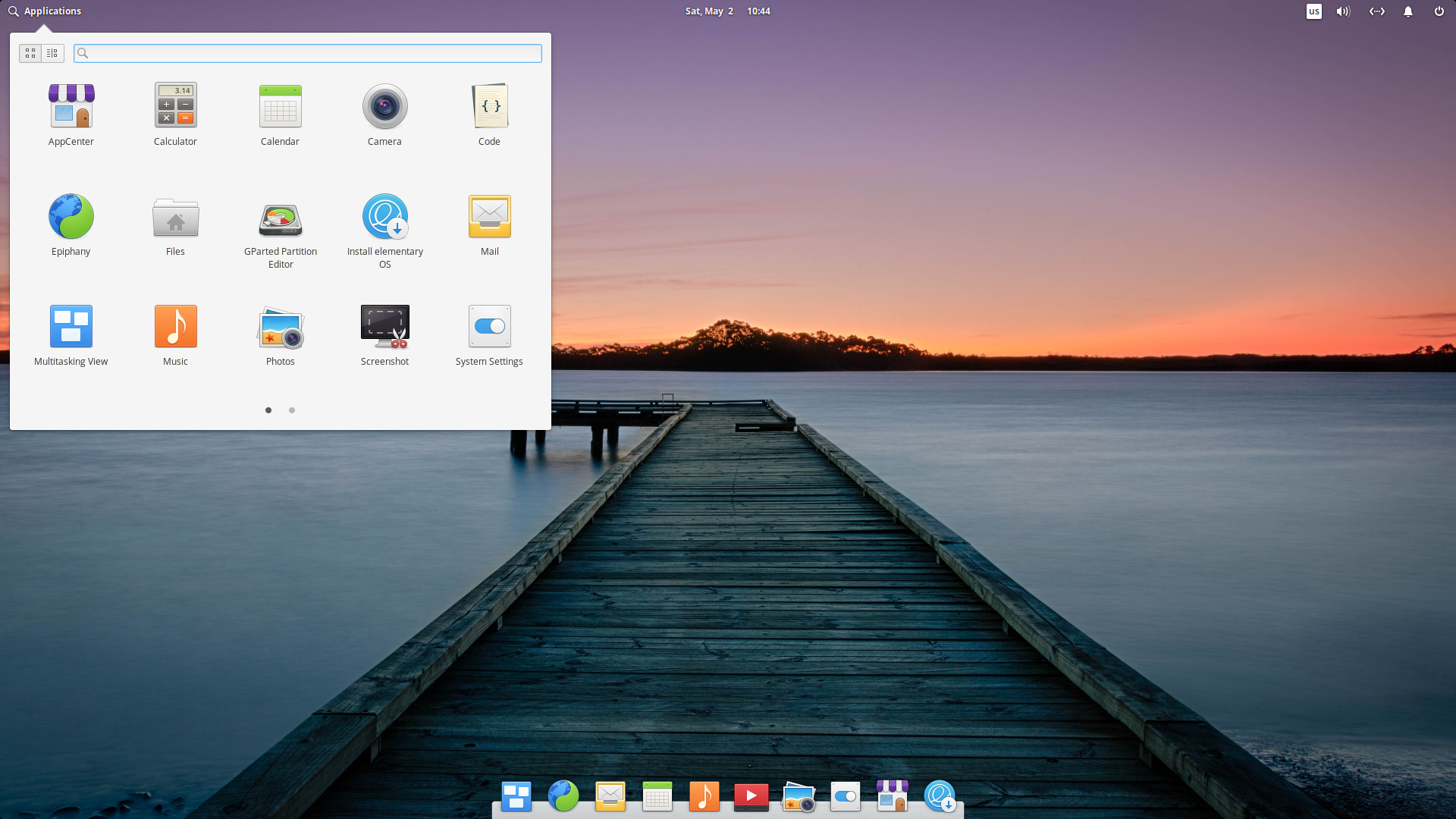Open the sound volume indicator

pyautogui.click(x=1343, y=11)
